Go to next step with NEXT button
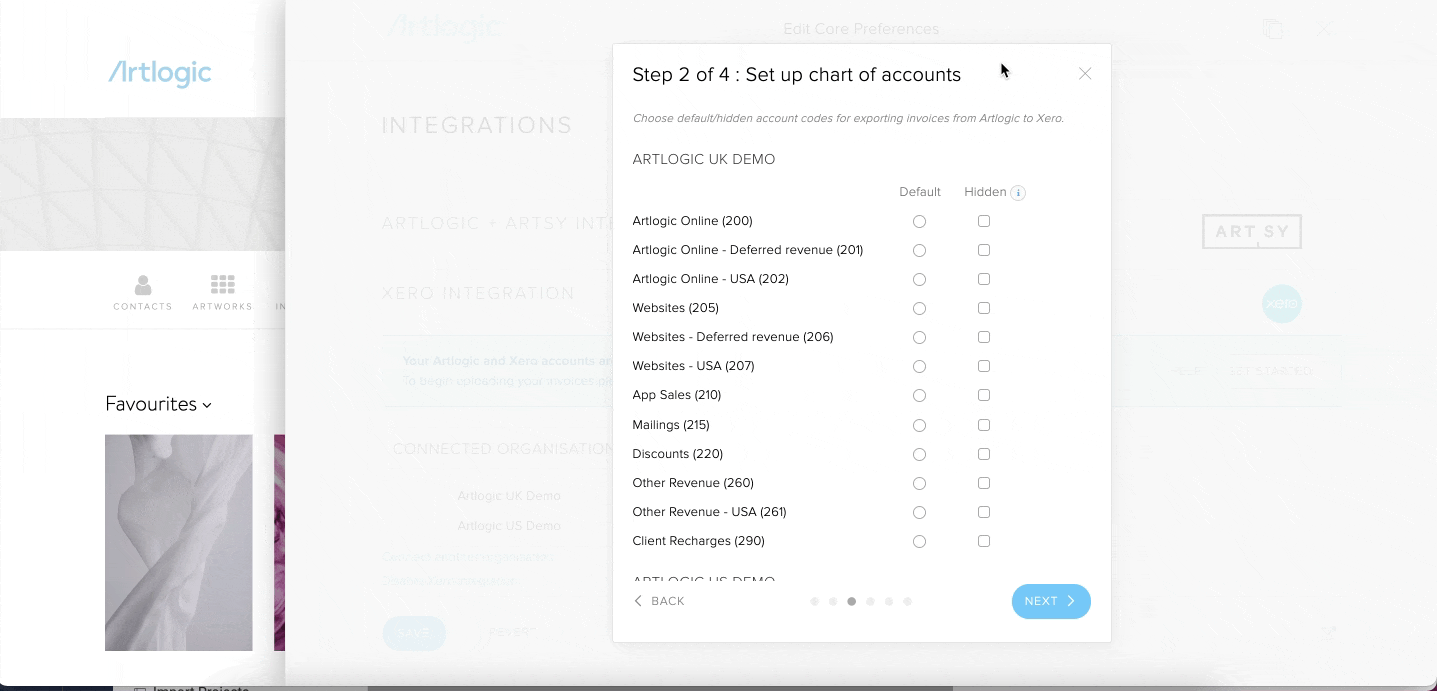This screenshot has height=691, width=1437. 1051,601
